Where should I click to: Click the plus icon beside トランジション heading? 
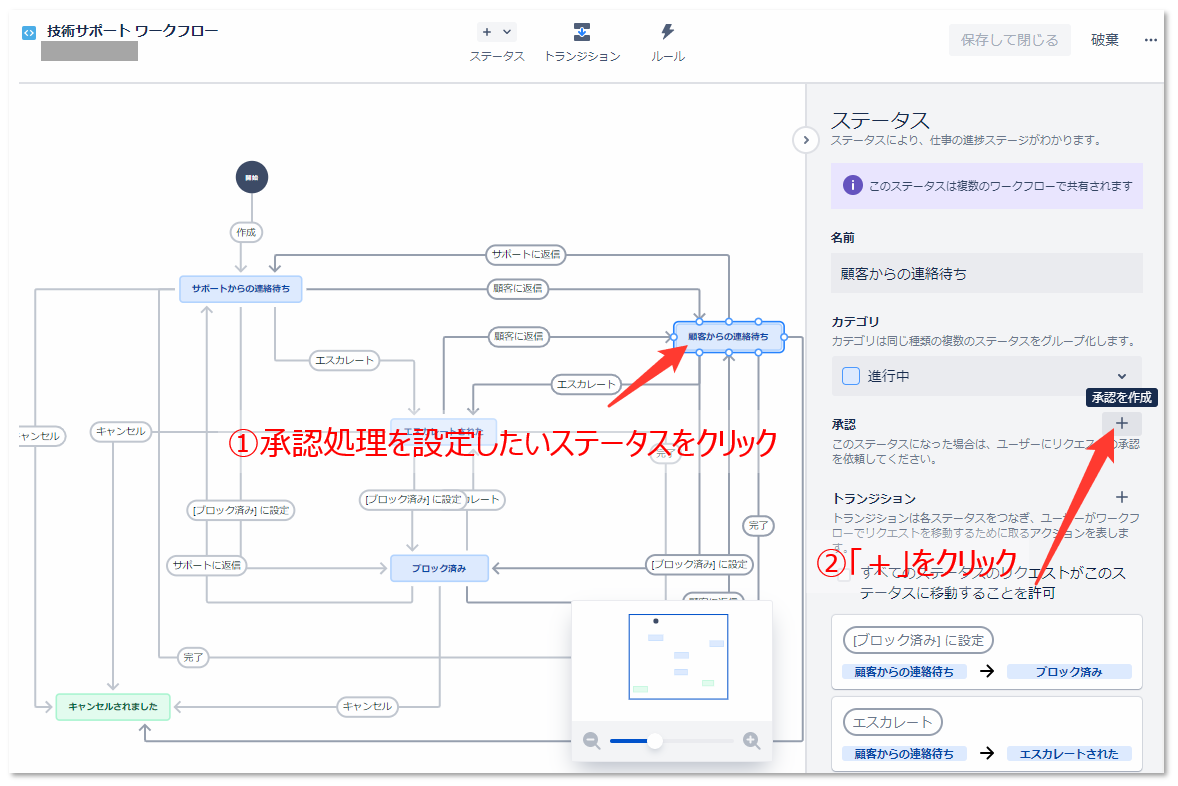[x=1122, y=497]
